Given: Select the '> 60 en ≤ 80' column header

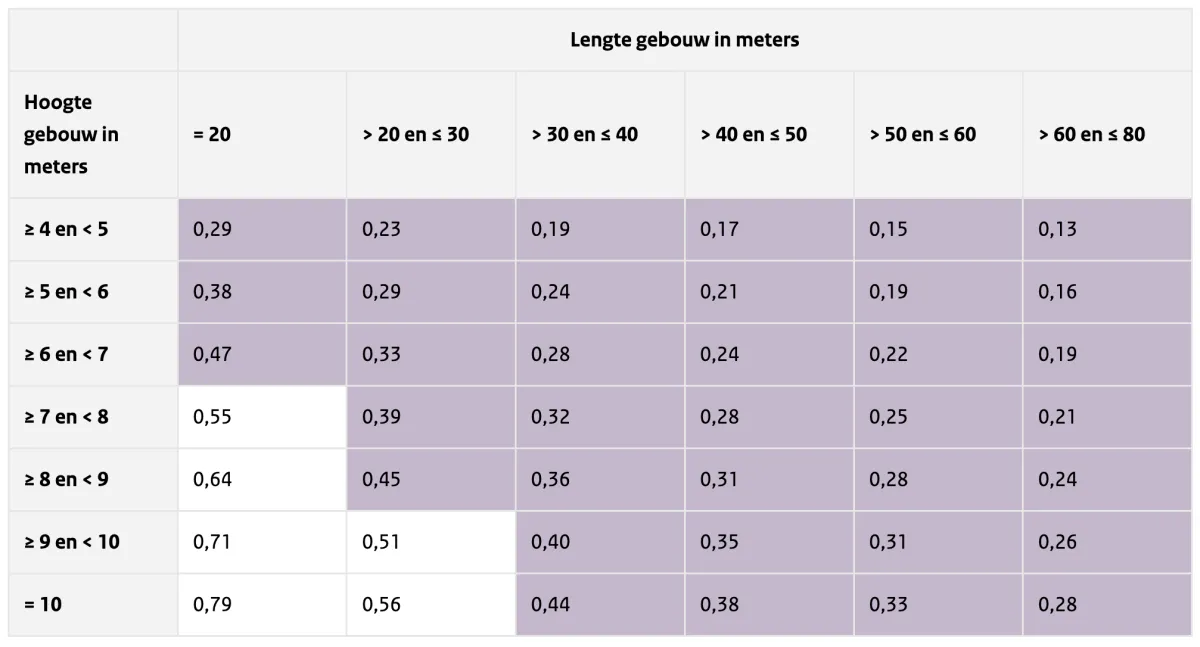Looking at the screenshot, I should pyautogui.click(x=1091, y=134).
